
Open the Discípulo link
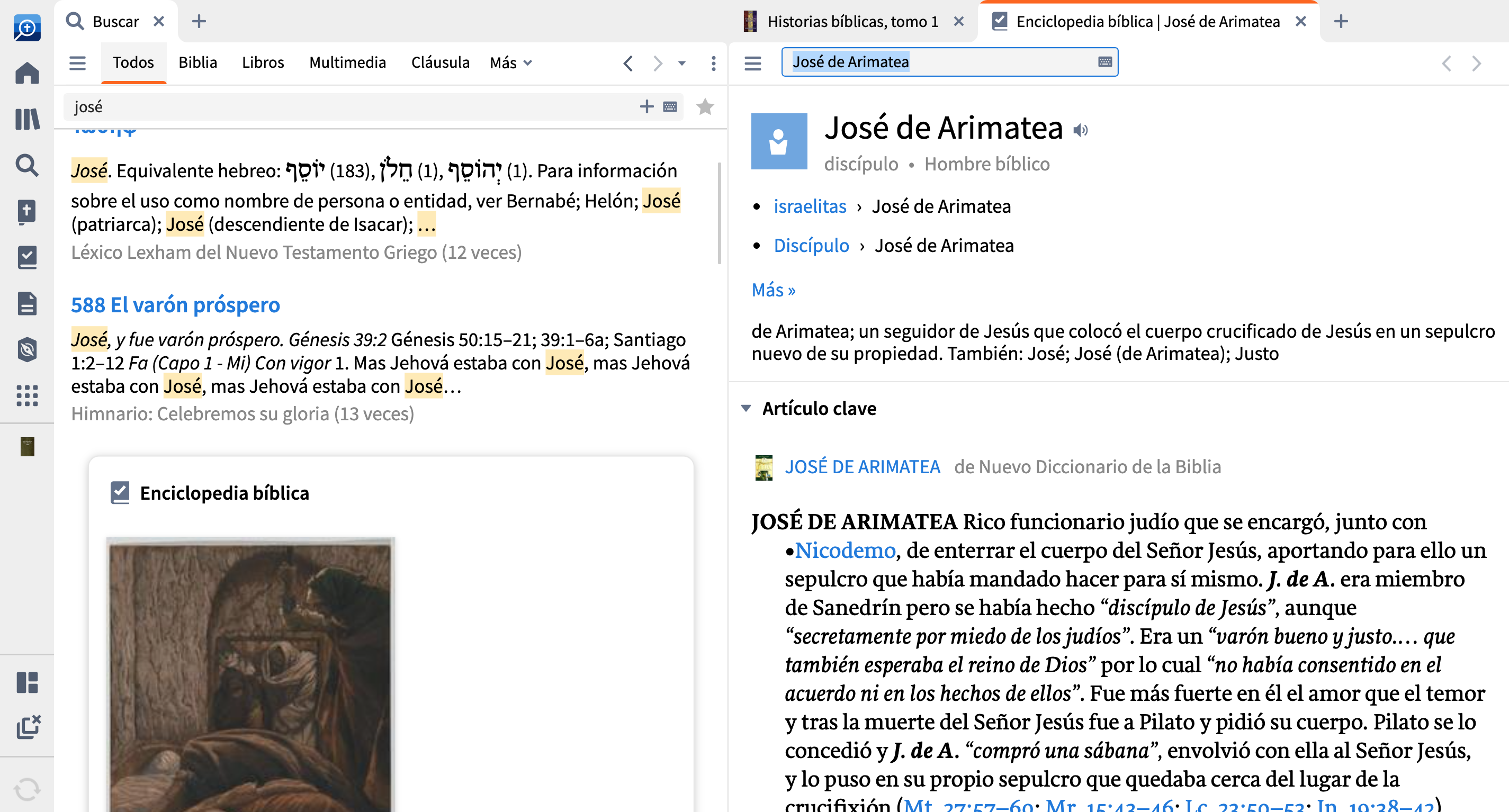[x=811, y=246]
